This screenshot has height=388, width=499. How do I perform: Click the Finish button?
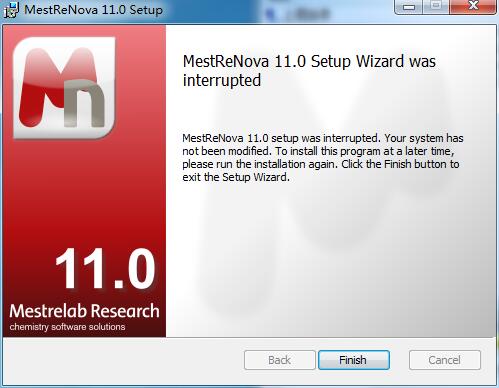tap(354, 360)
